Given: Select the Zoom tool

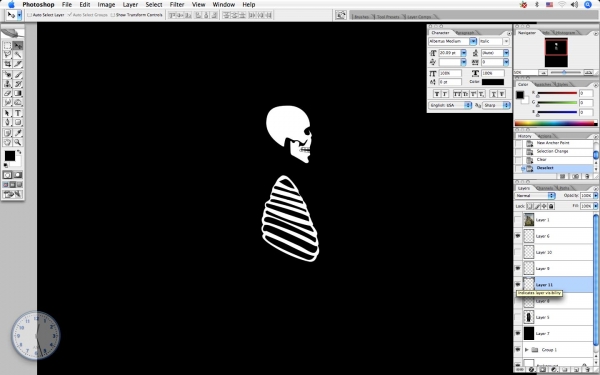Looking at the screenshot, I should [18, 142].
